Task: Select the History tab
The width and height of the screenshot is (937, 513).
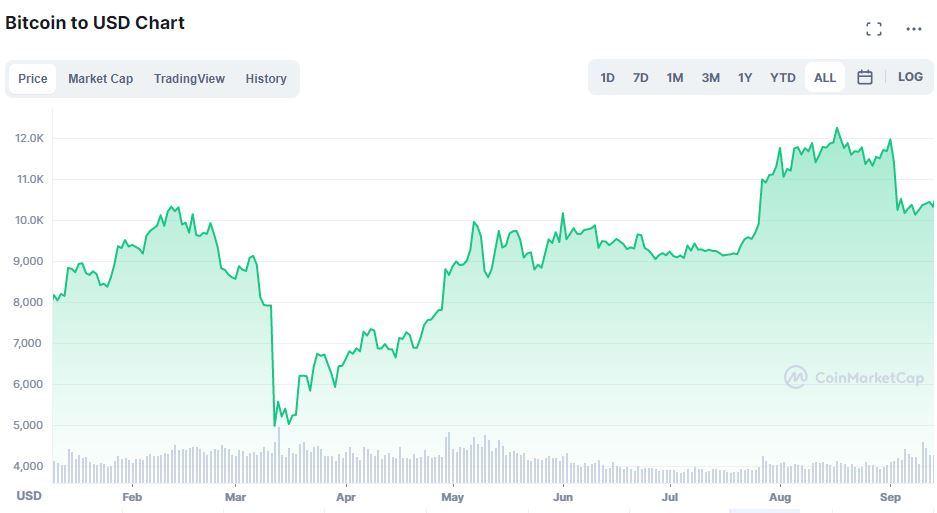Action: (266, 79)
